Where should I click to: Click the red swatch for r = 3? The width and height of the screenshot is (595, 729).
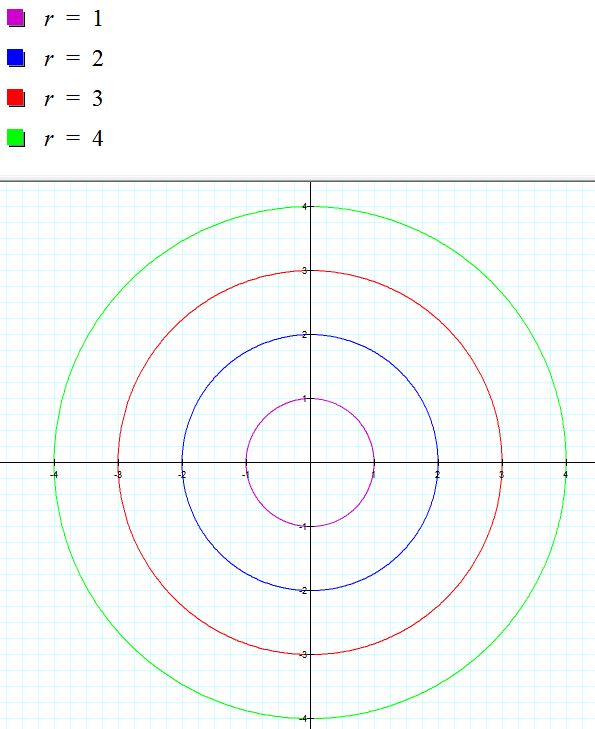tap(16, 98)
